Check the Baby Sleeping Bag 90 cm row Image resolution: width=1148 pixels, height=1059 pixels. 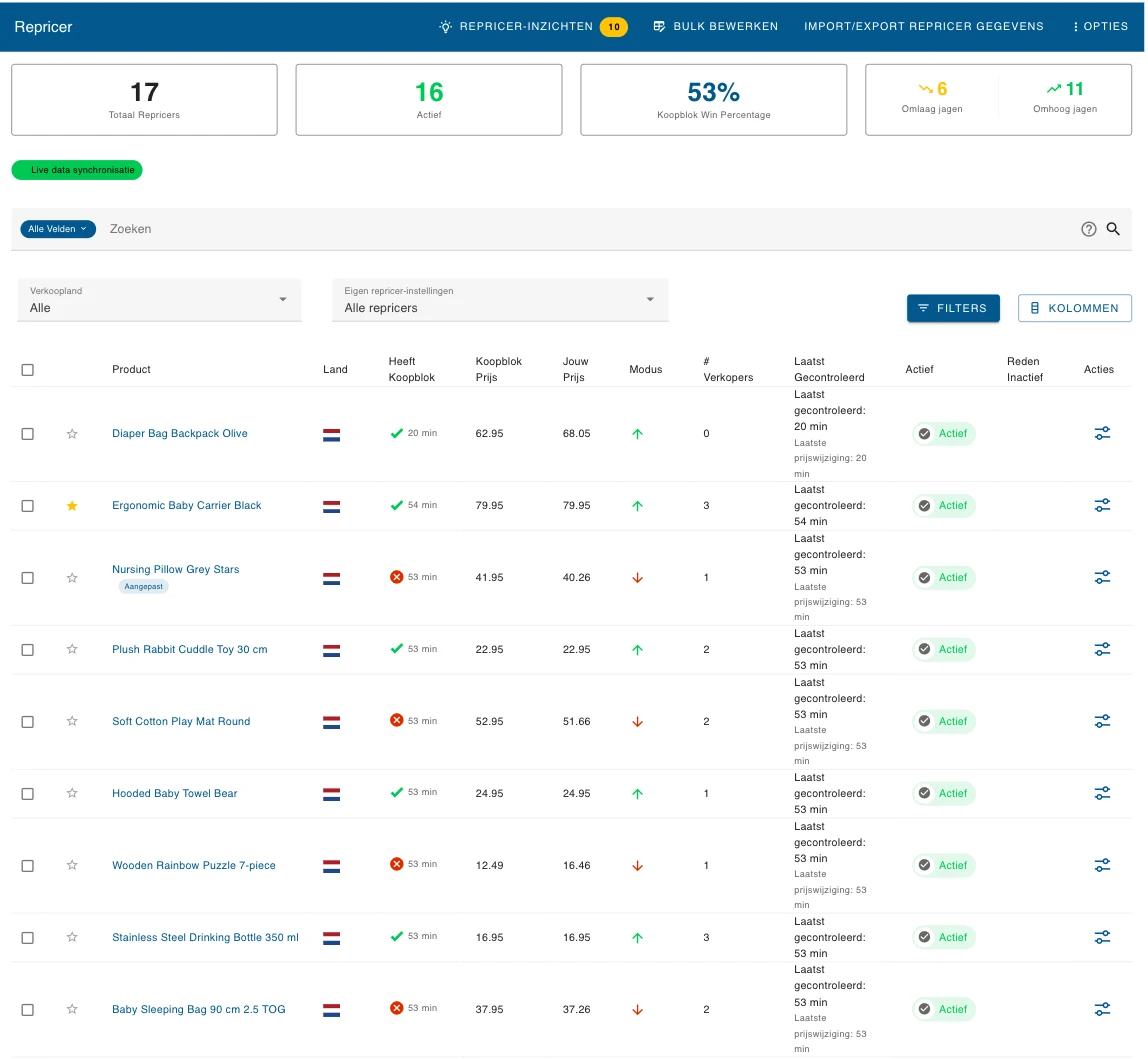point(28,1009)
